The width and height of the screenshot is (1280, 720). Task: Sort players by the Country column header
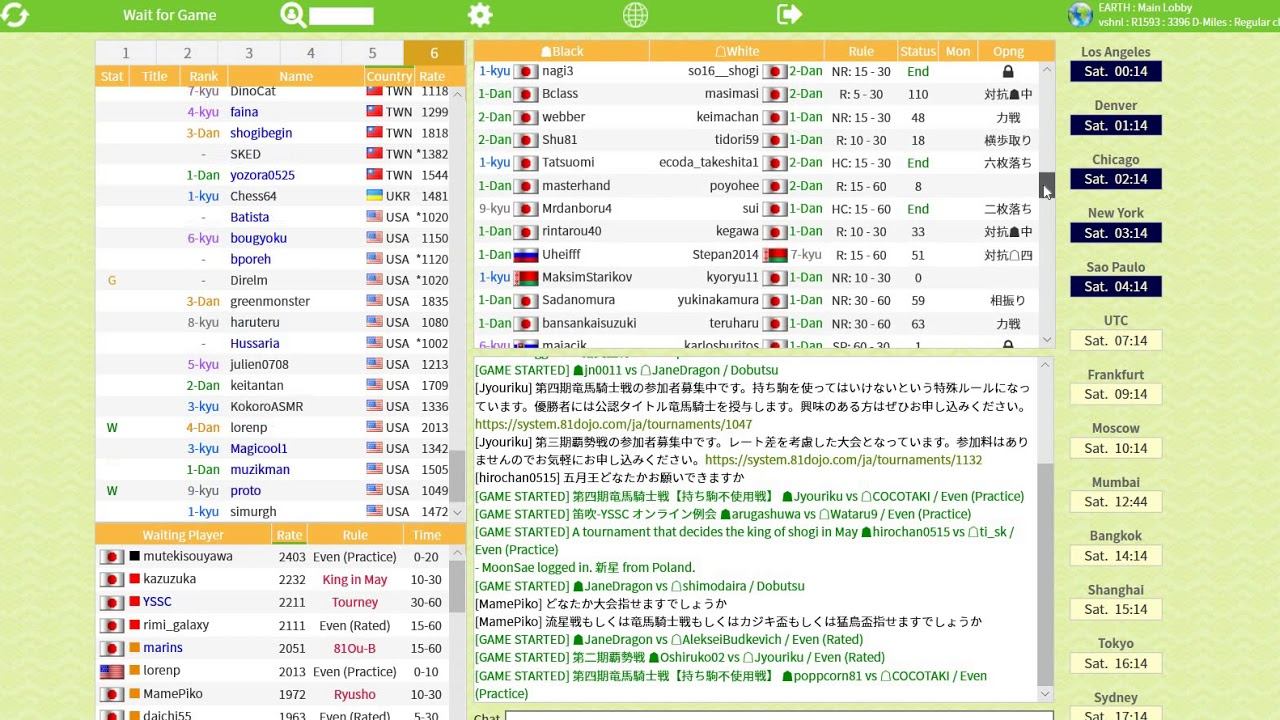click(x=389, y=76)
